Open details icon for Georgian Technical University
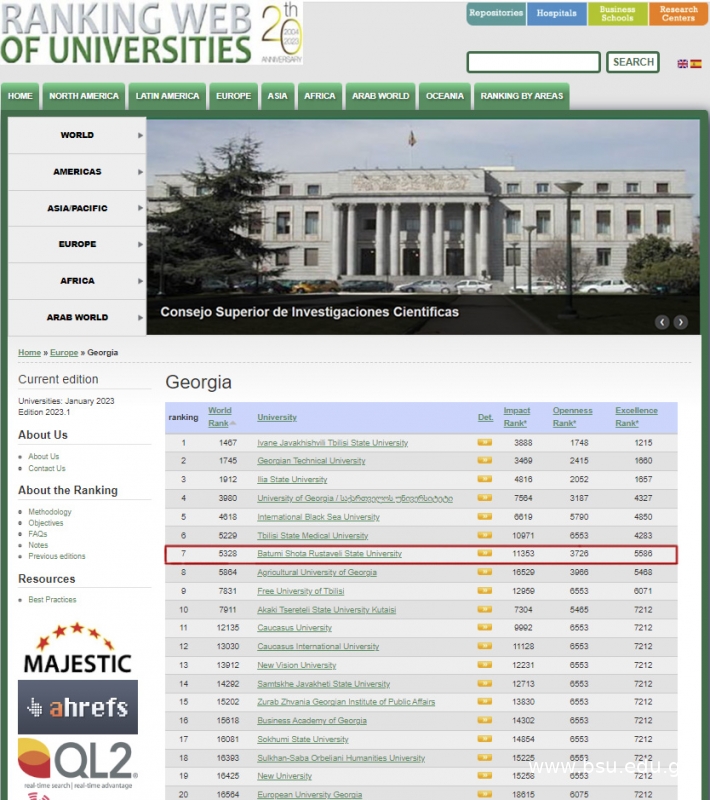Screen dimensions: 710x800 485,461
